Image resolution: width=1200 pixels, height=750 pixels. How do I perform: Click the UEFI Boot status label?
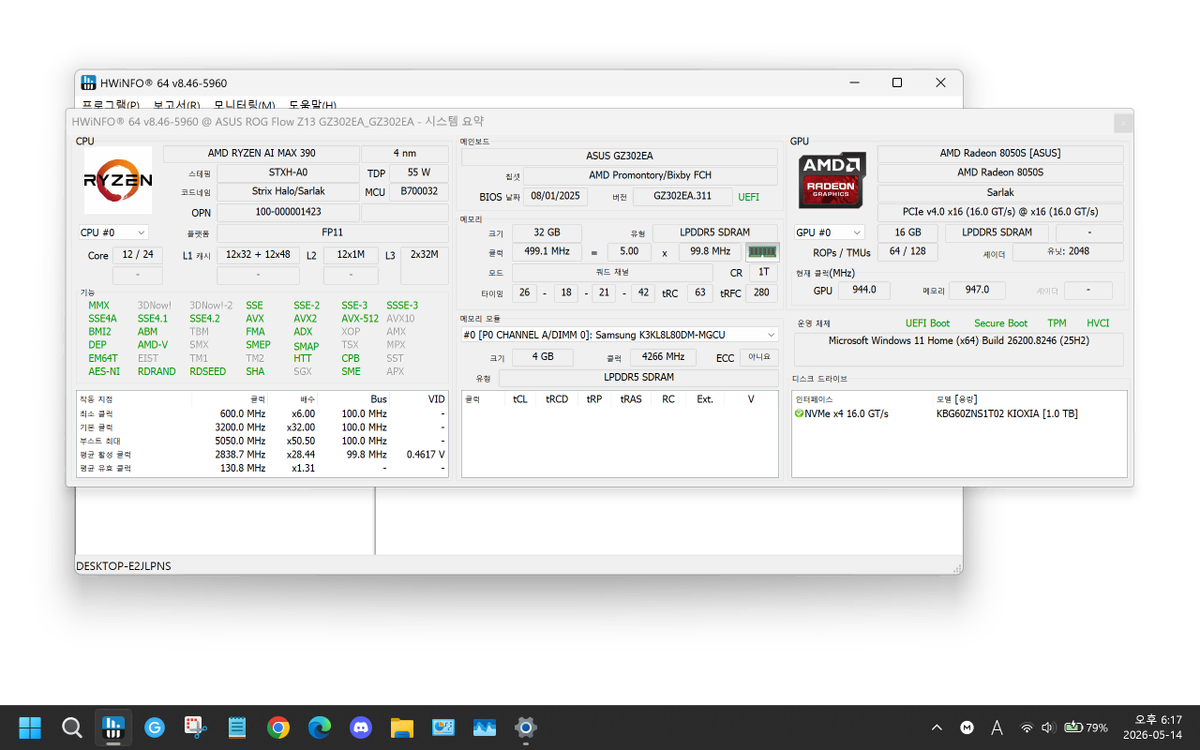point(928,323)
